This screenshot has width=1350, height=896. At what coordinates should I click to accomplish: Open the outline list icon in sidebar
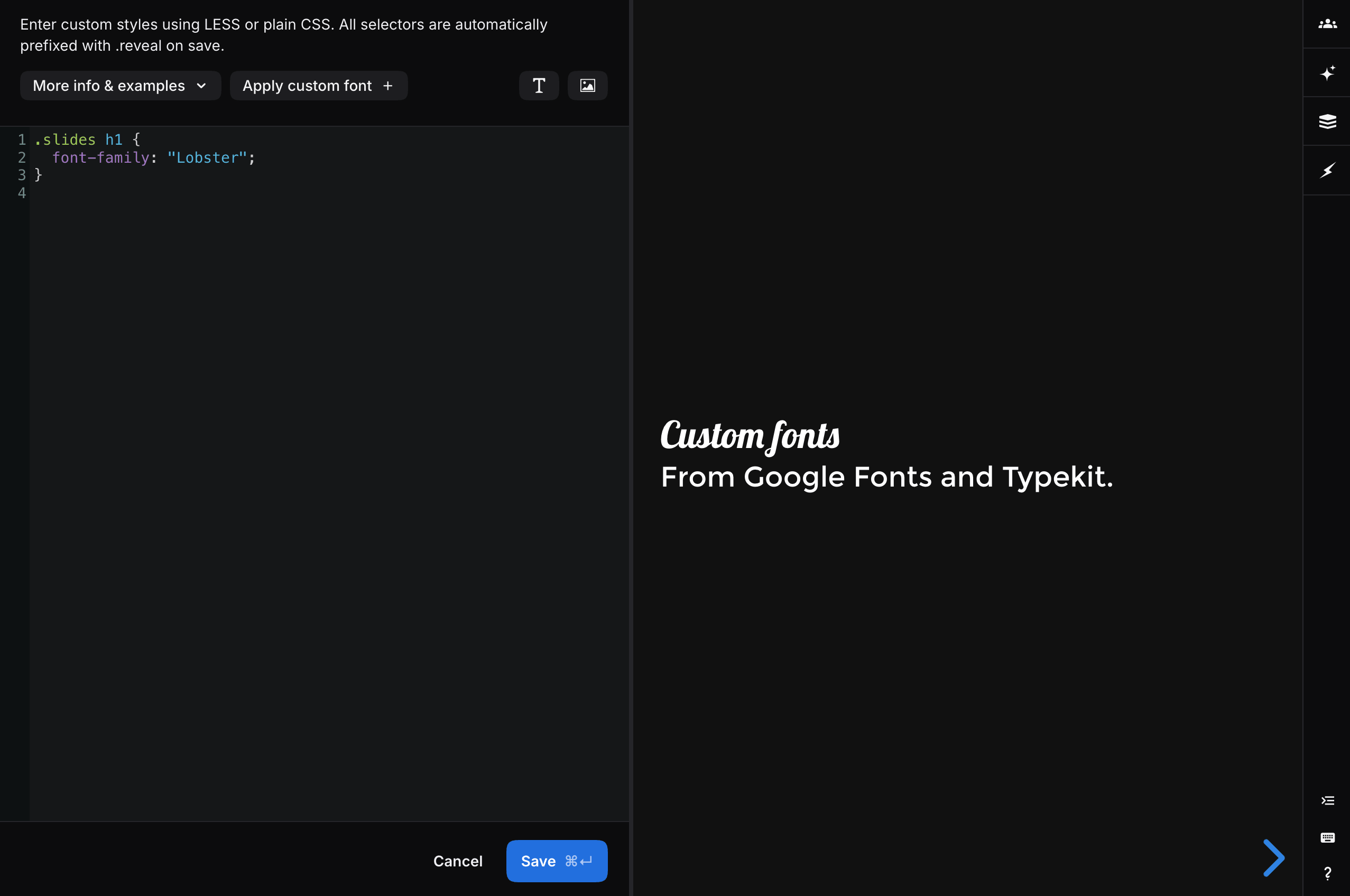(1327, 800)
